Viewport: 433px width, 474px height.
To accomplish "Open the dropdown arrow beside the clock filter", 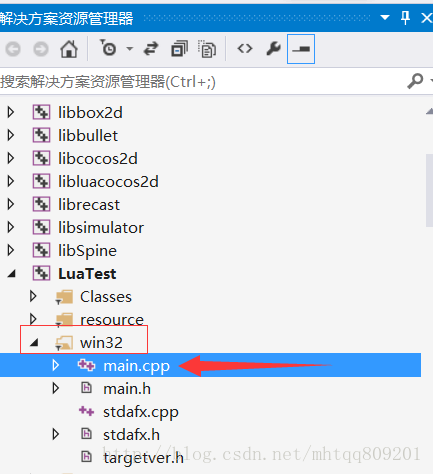I will [130, 49].
